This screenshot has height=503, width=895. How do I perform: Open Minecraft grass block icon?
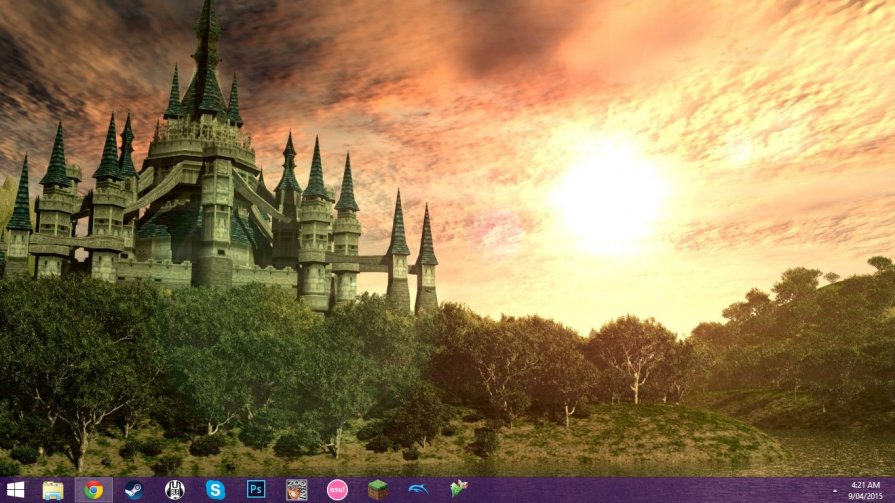coord(377,490)
